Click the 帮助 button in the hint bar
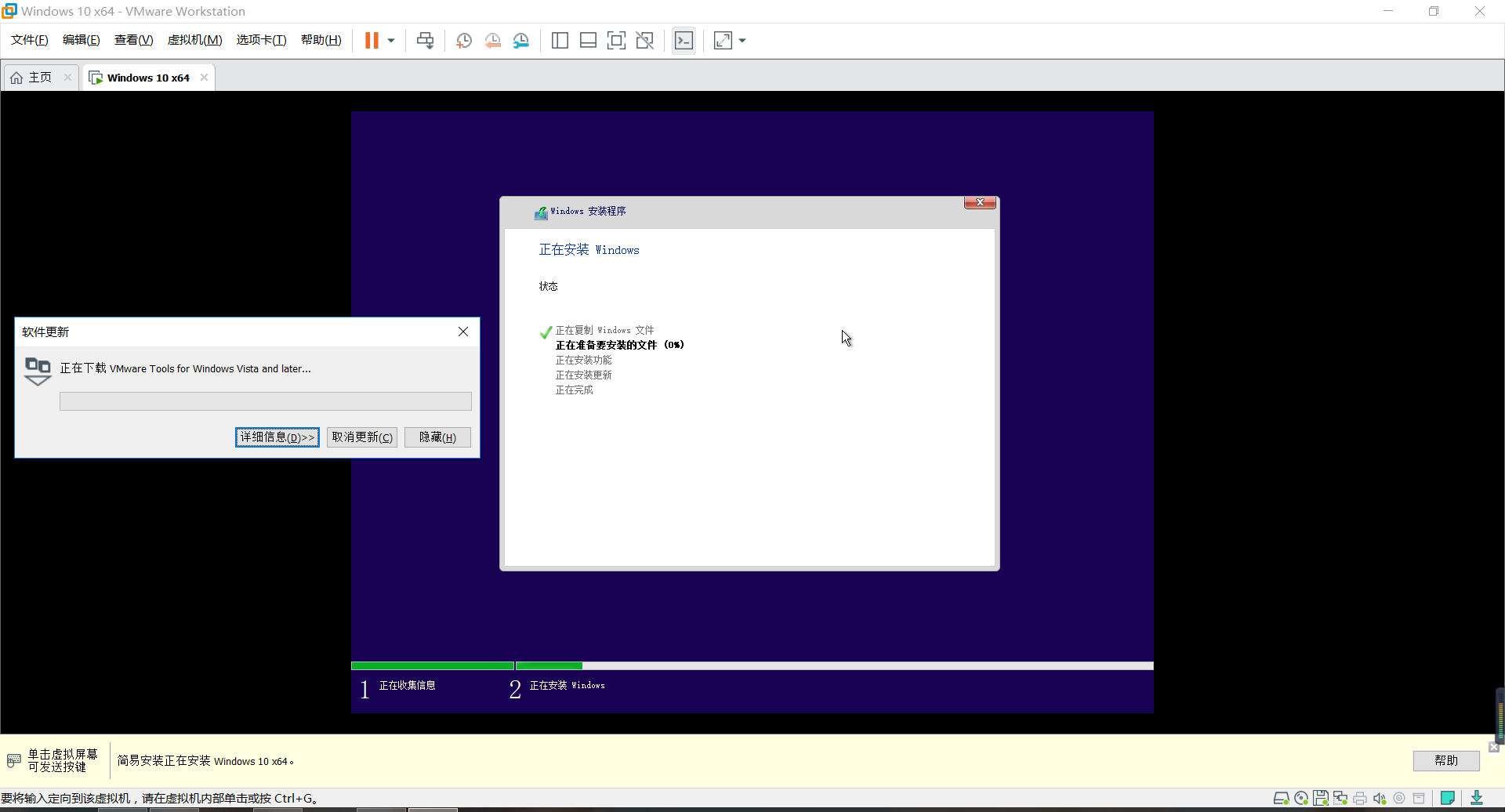The image size is (1505, 812). 1446,760
